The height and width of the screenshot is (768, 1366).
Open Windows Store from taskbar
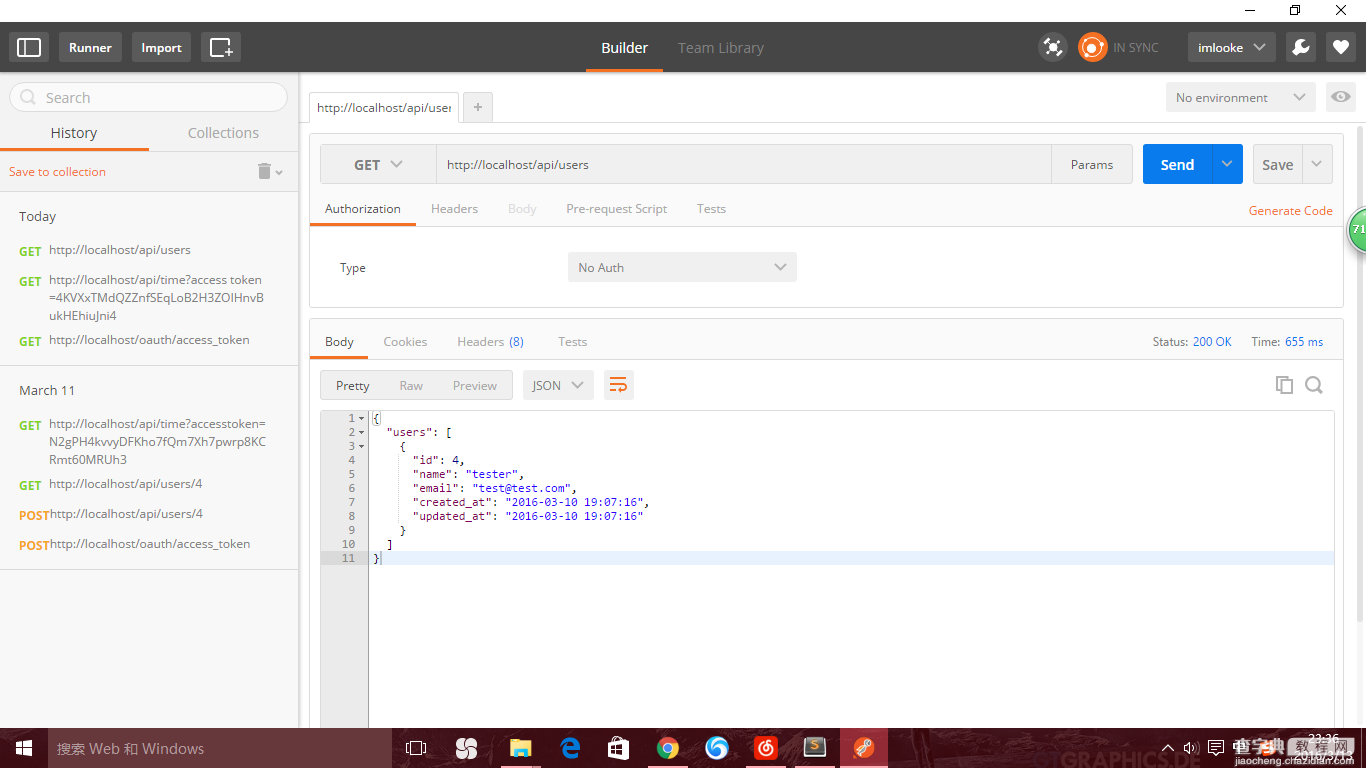click(618, 748)
